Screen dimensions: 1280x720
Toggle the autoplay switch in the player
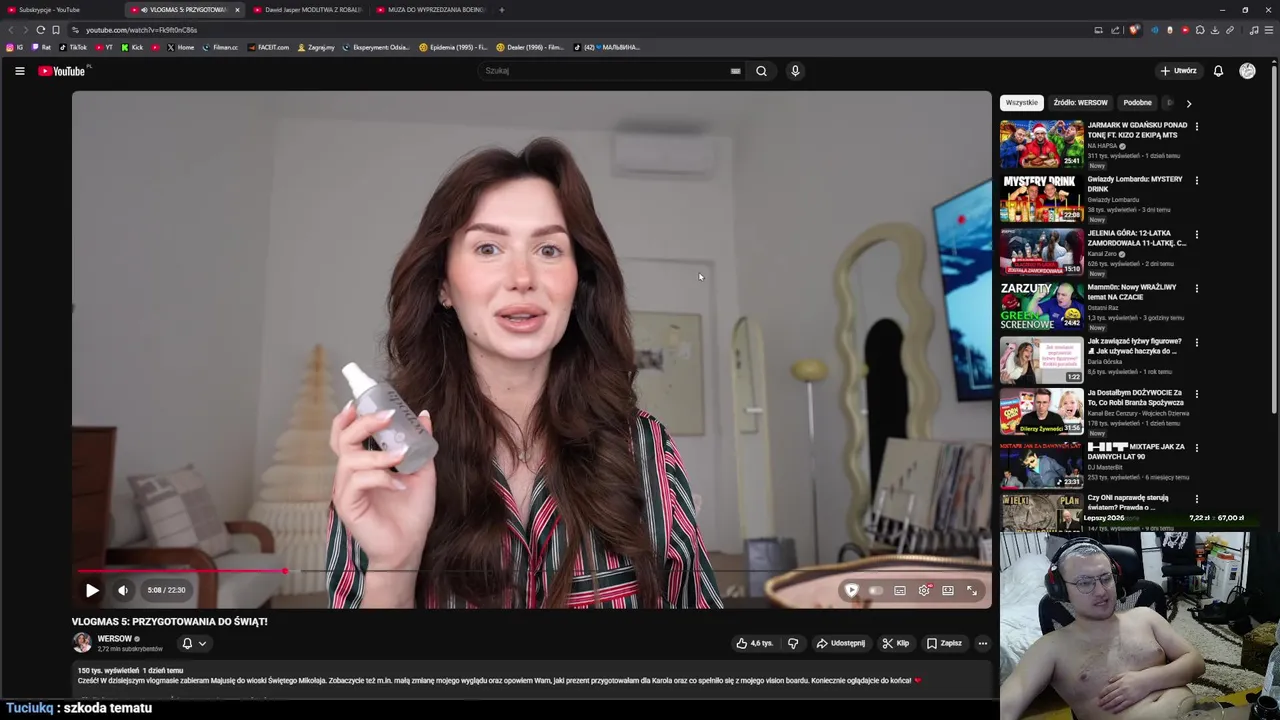876,590
